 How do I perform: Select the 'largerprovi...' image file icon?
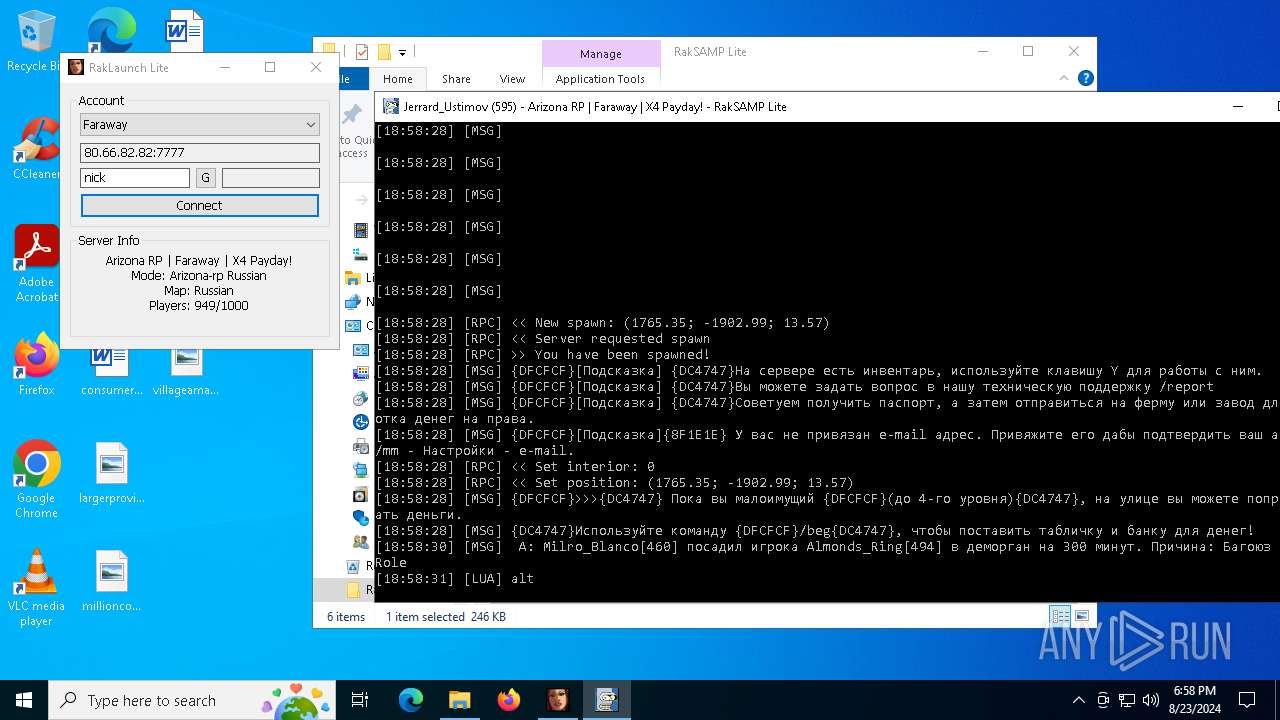click(x=111, y=473)
